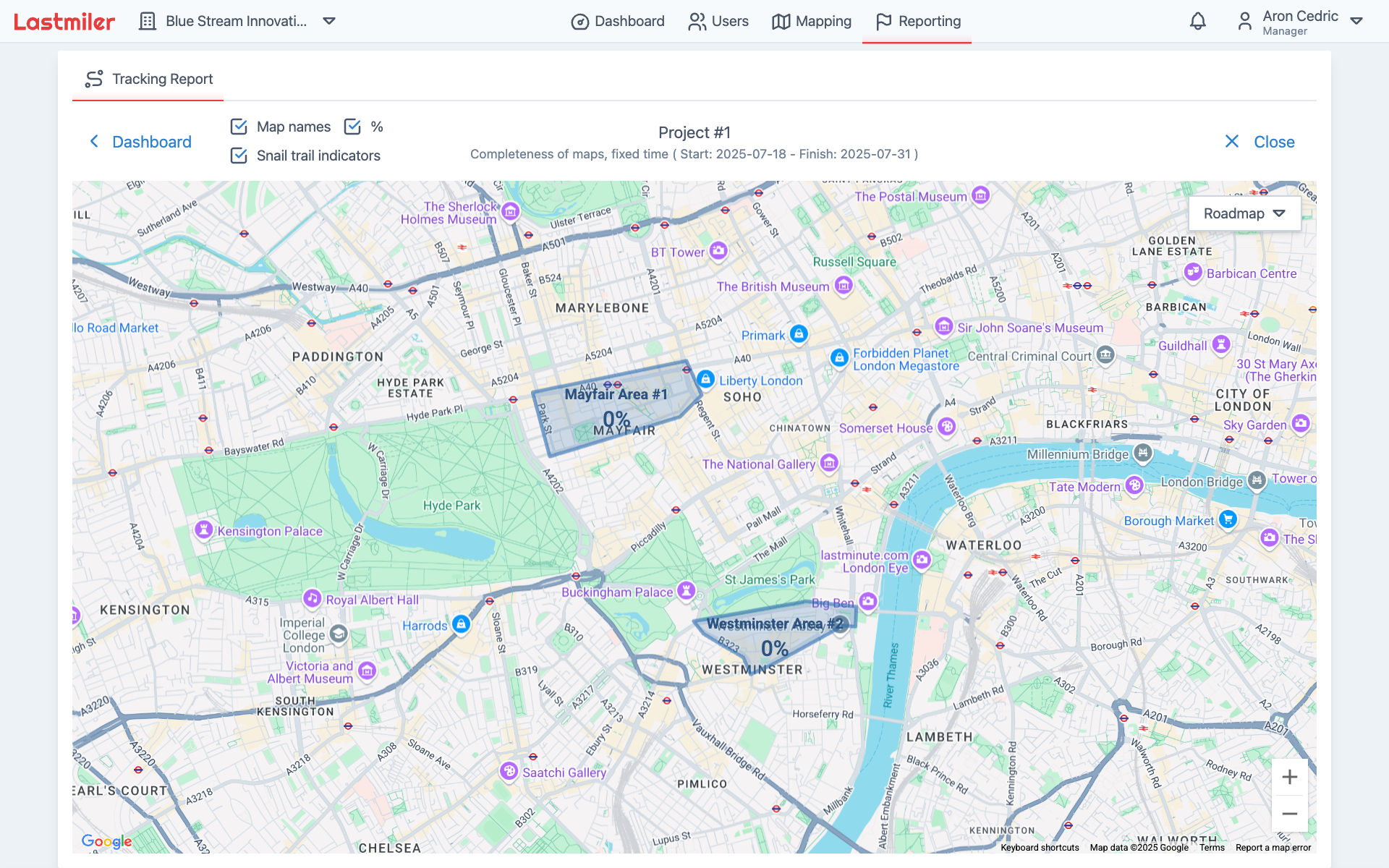The width and height of the screenshot is (1389, 868).
Task: Click The Postal Museum marker
Action: (x=981, y=195)
